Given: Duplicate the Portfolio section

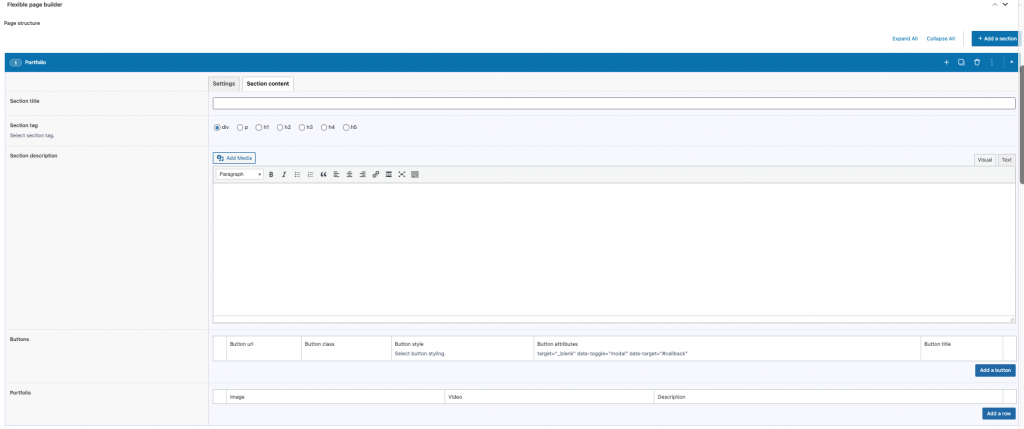Looking at the screenshot, I should [961, 63].
